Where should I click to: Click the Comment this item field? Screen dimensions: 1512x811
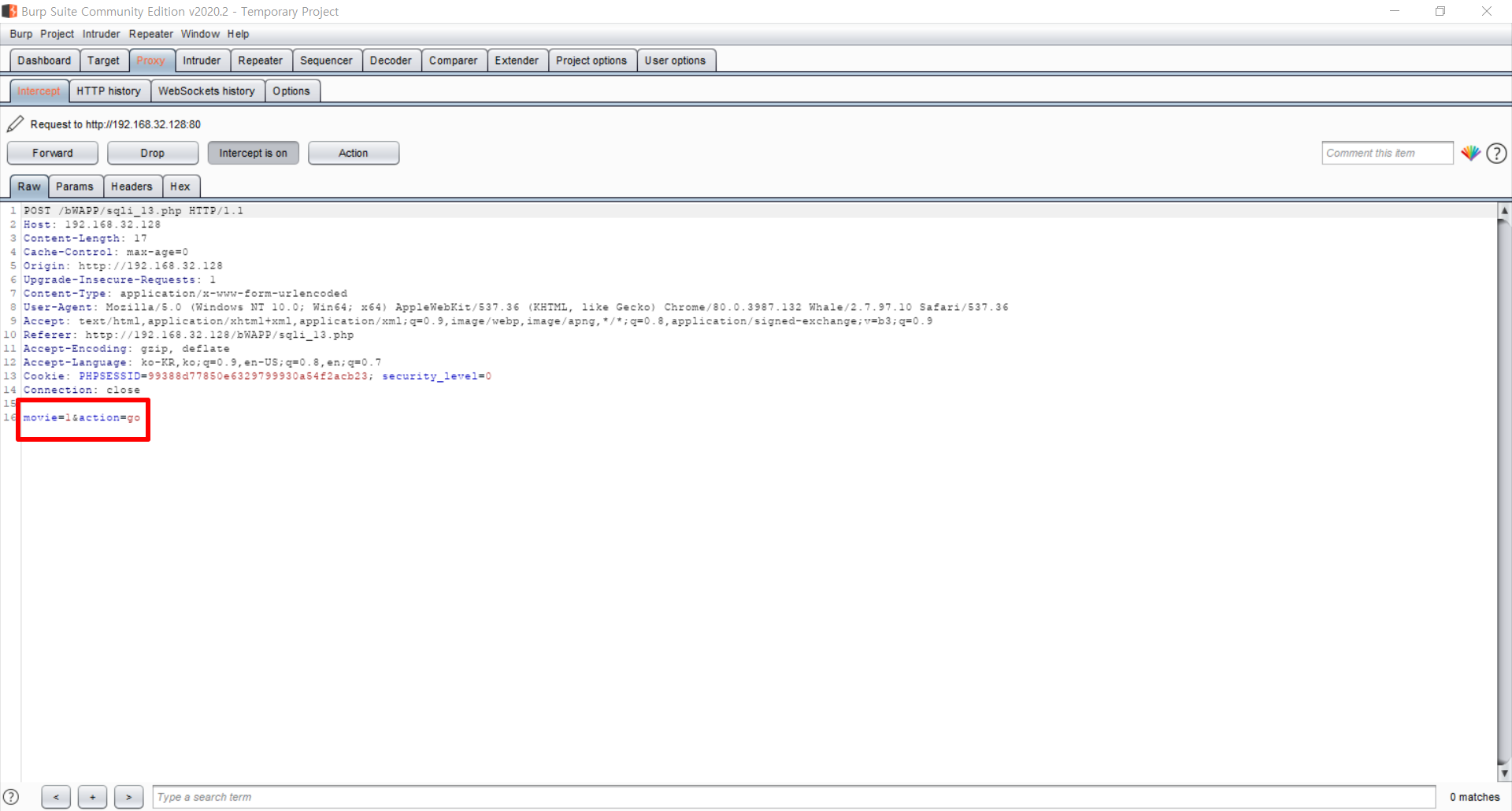click(1387, 153)
